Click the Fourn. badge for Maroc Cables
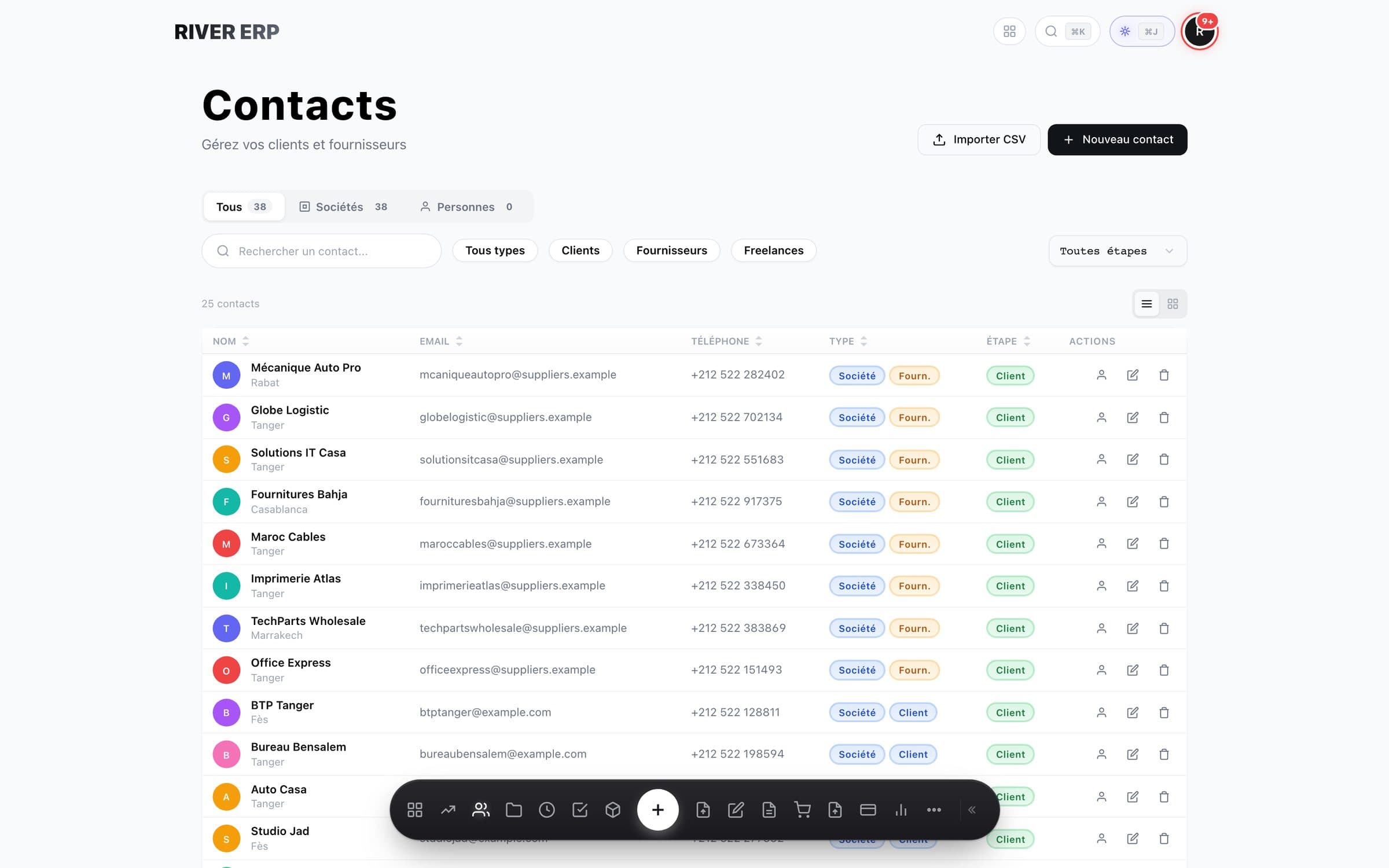 tap(914, 544)
